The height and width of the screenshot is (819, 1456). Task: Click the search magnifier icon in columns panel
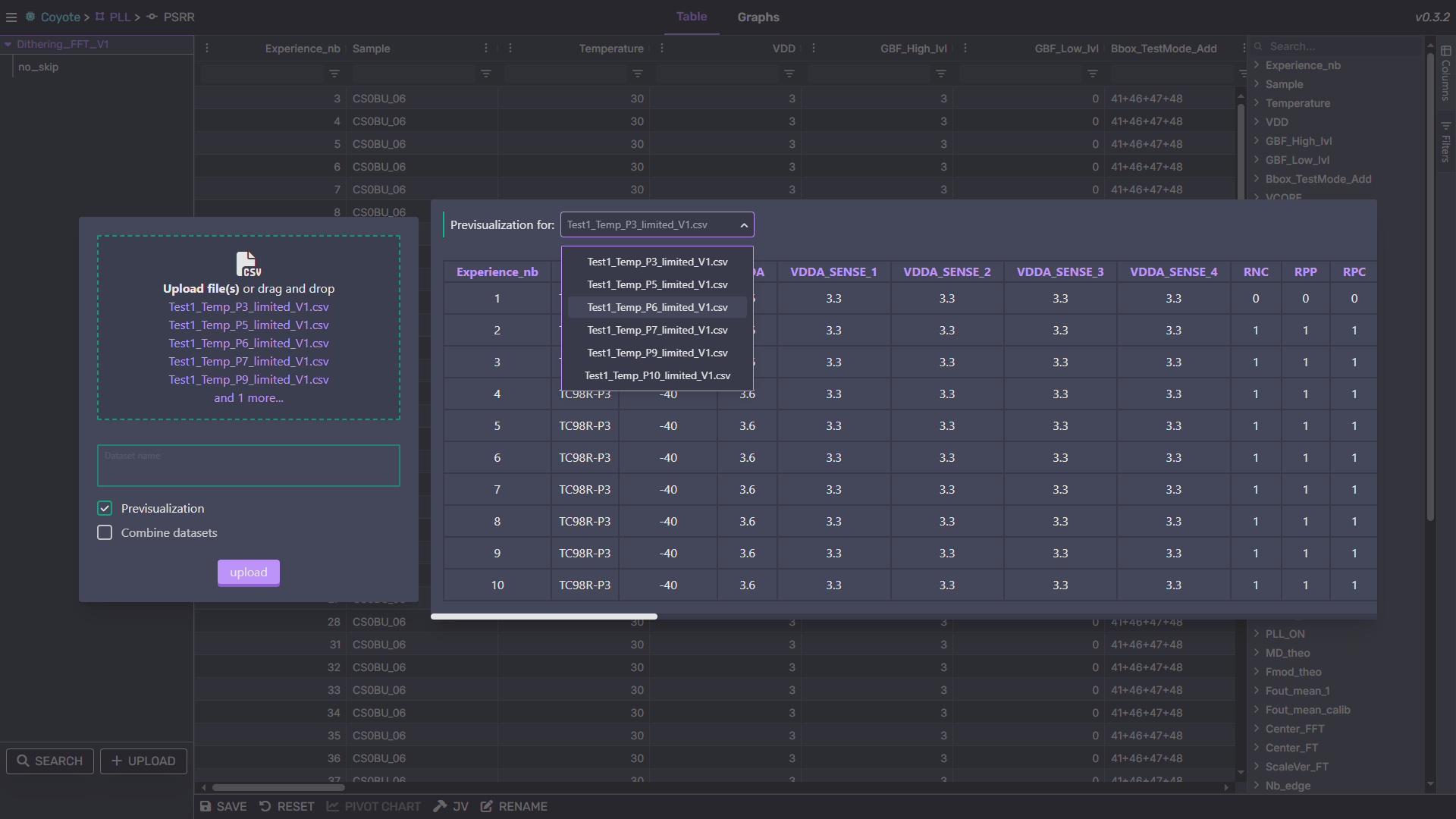(1258, 46)
